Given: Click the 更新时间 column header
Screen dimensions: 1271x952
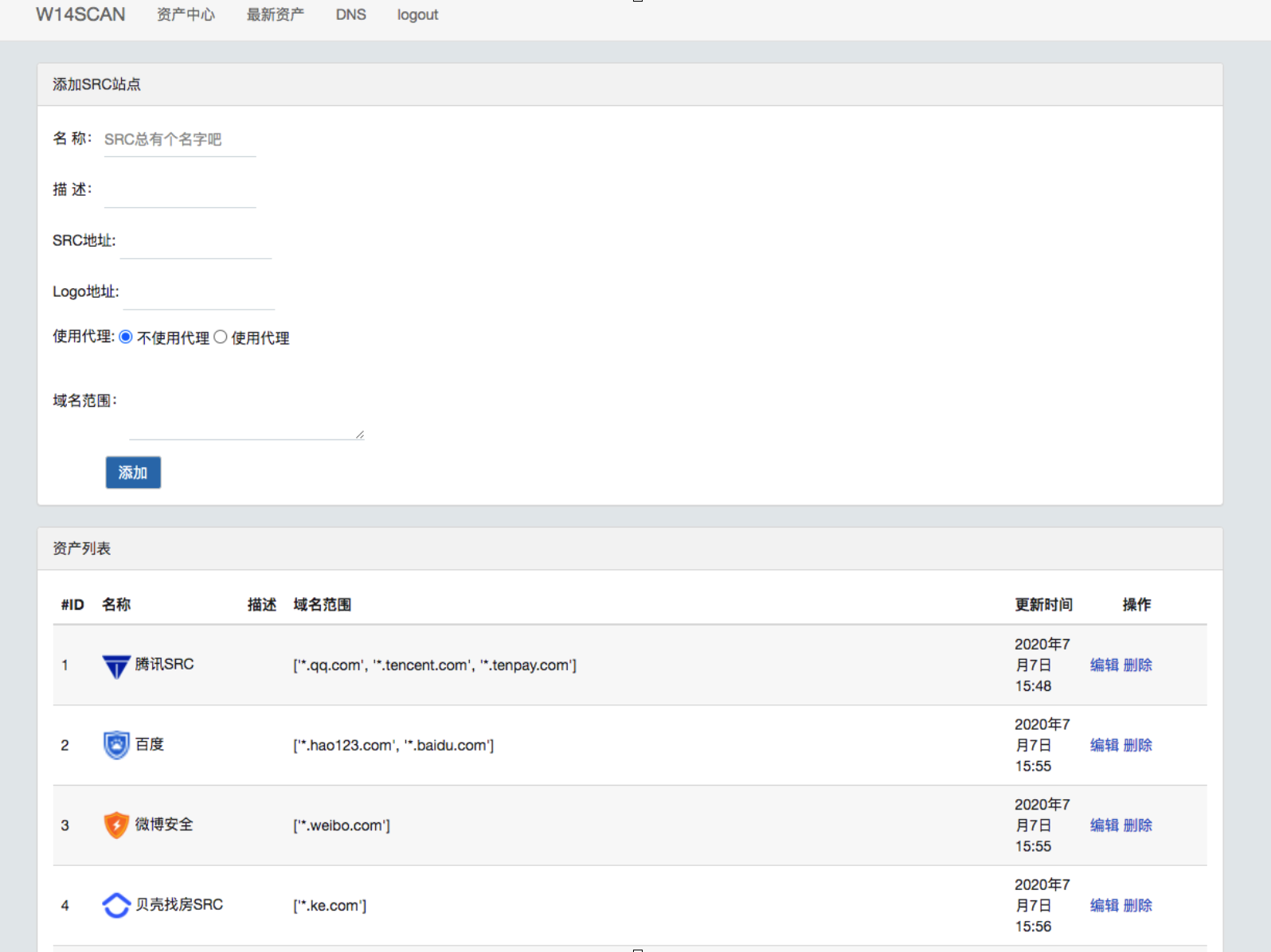Looking at the screenshot, I should [1043, 605].
